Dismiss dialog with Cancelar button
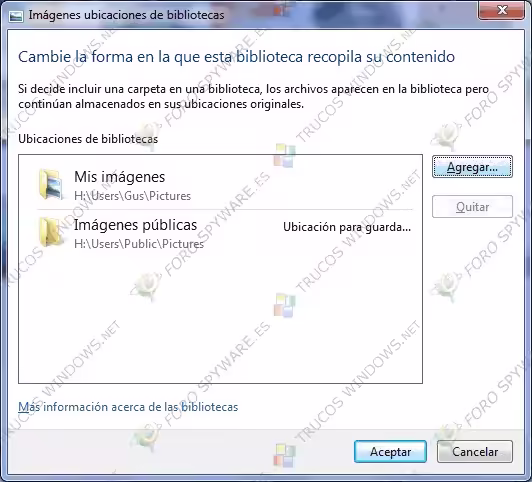This screenshot has width=532, height=482. [475, 451]
